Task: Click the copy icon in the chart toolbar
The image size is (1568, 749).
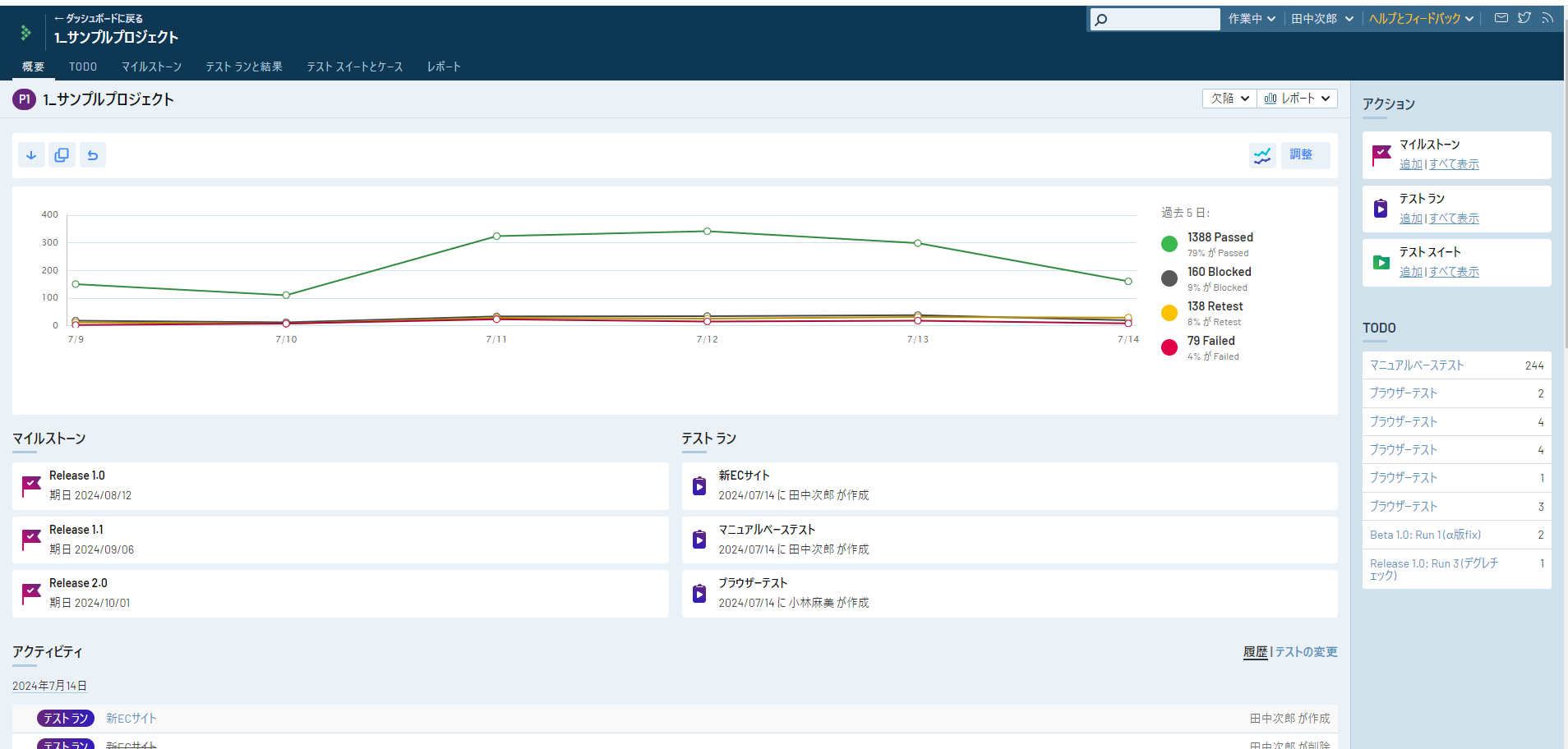Action: tap(62, 155)
